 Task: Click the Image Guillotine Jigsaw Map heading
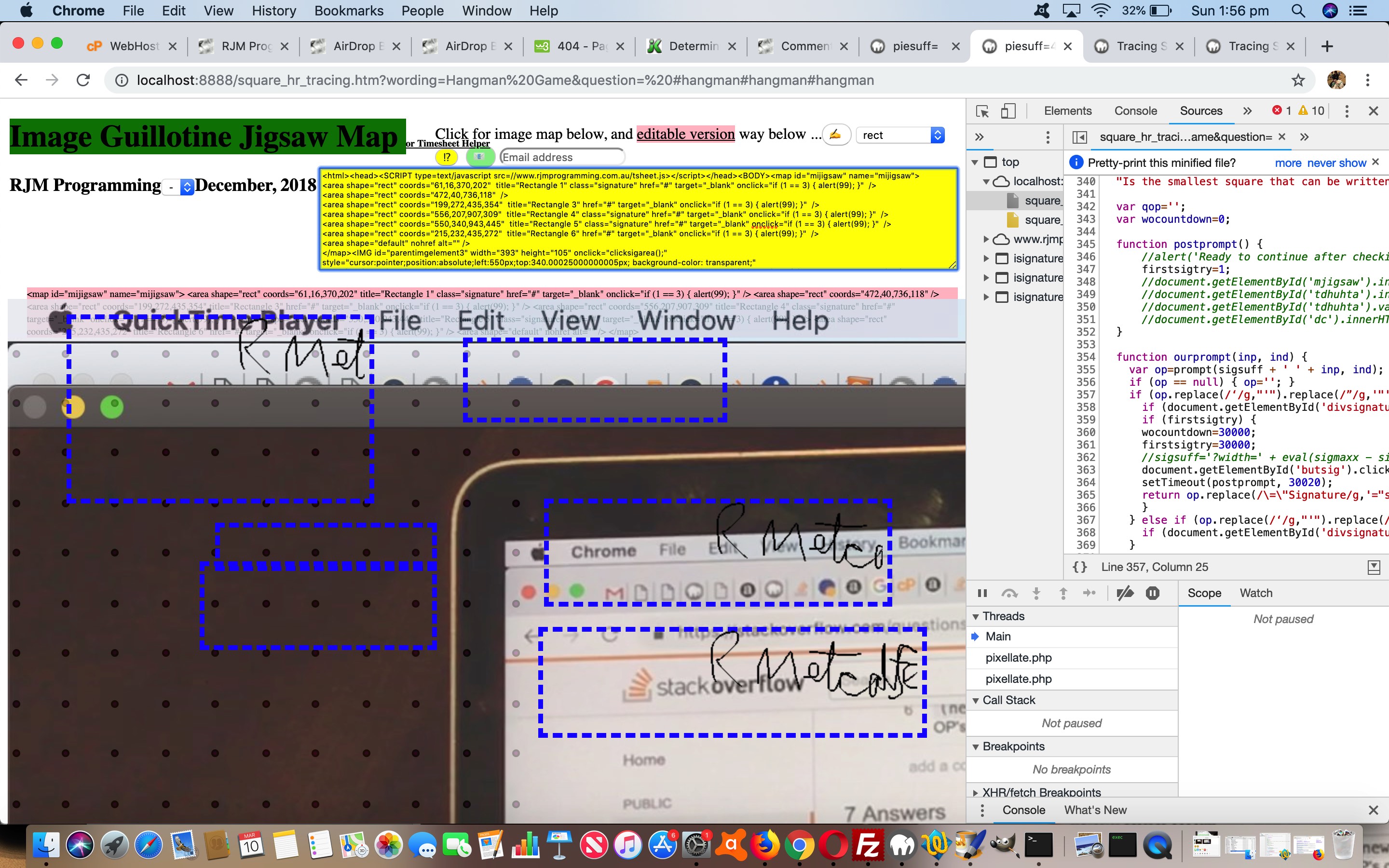208,136
